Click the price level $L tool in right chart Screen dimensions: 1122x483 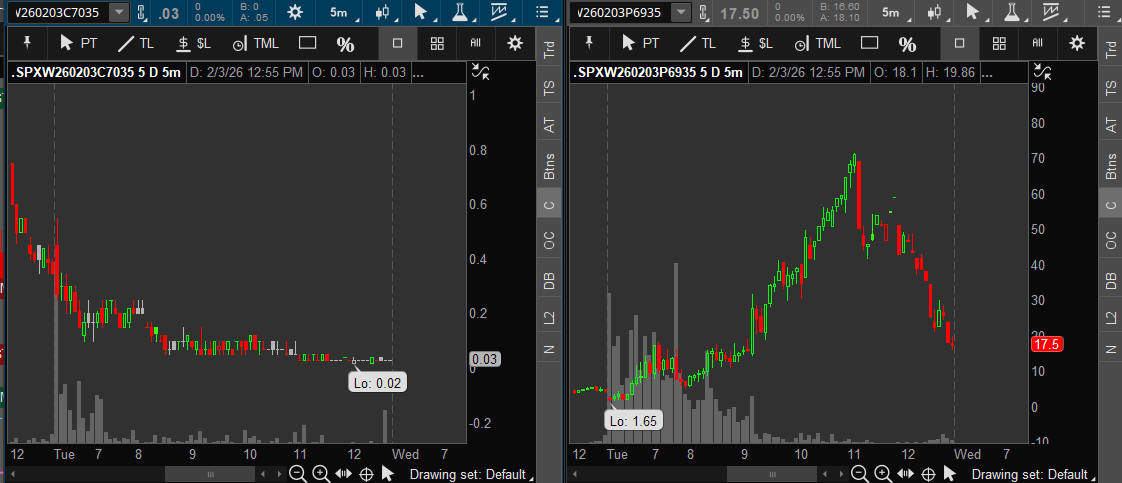click(755, 44)
